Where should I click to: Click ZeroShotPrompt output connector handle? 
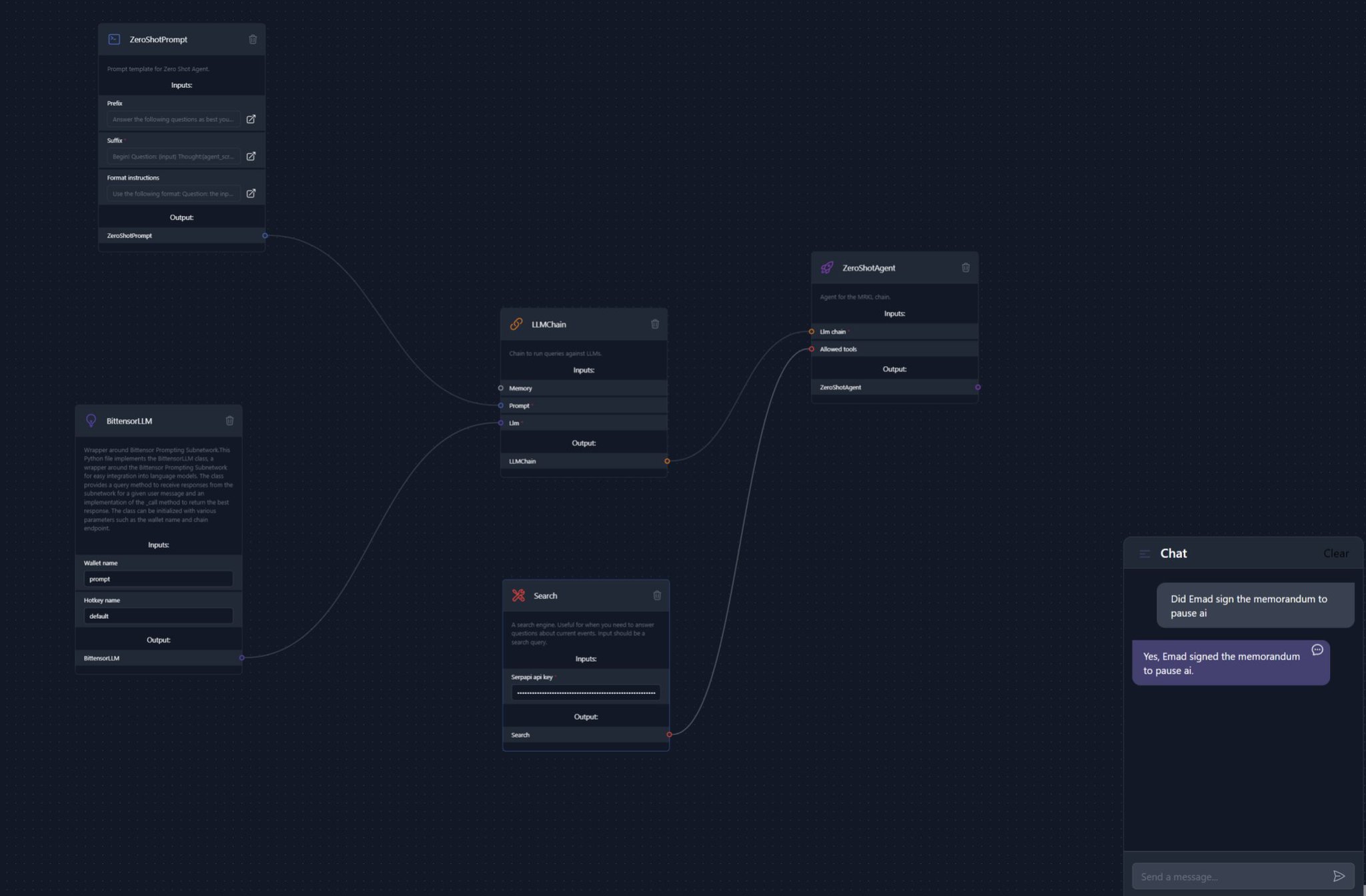tap(265, 235)
